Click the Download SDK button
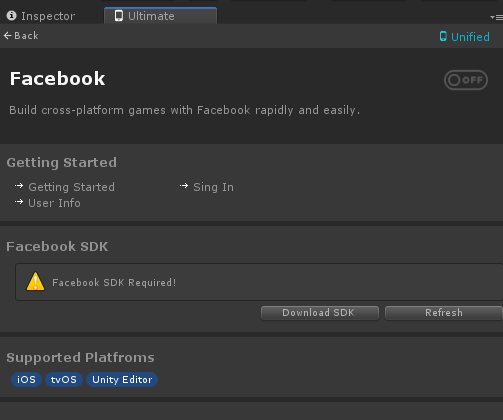Screen dimensions: 503x420 (x=320, y=313)
